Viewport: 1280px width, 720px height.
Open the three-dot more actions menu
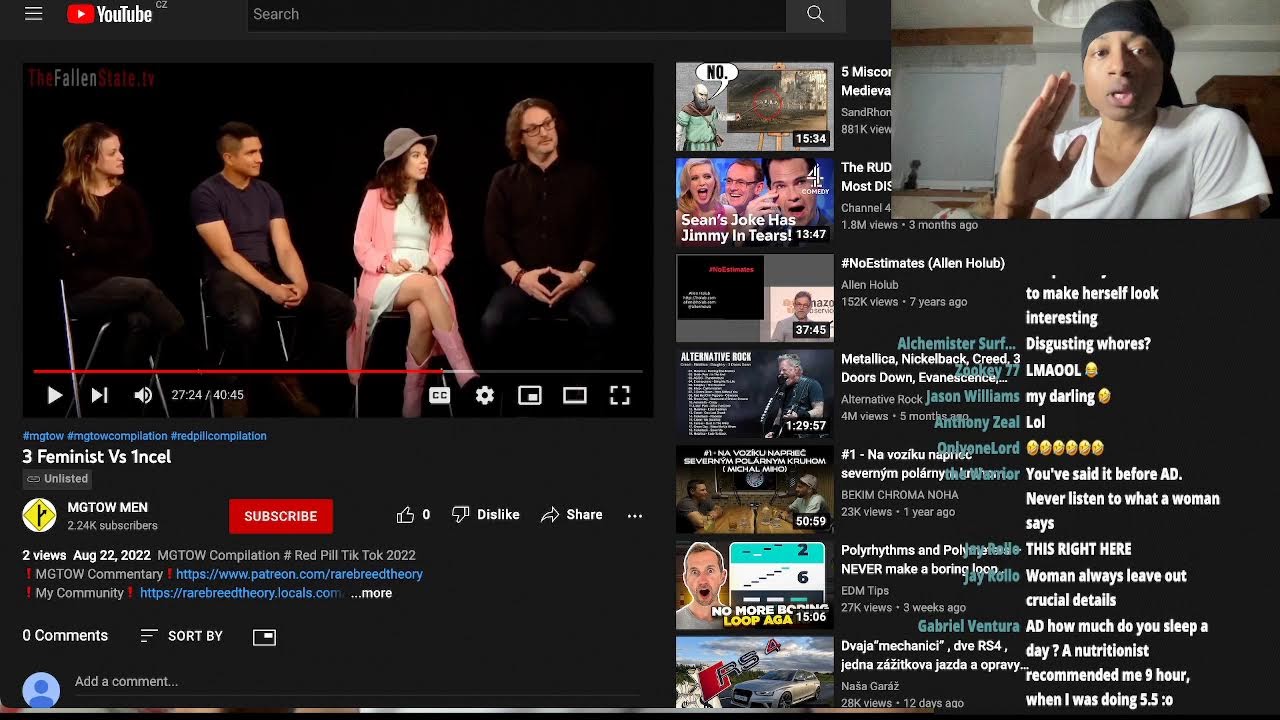(634, 515)
